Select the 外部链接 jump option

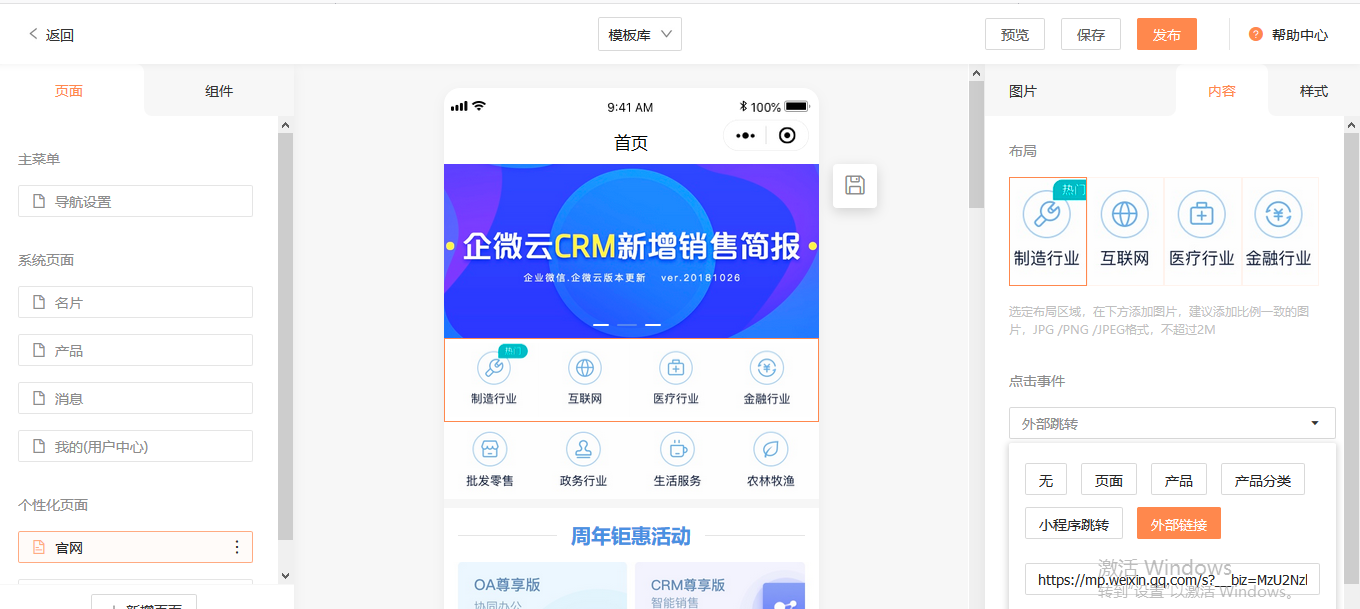(x=1178, y=523)
